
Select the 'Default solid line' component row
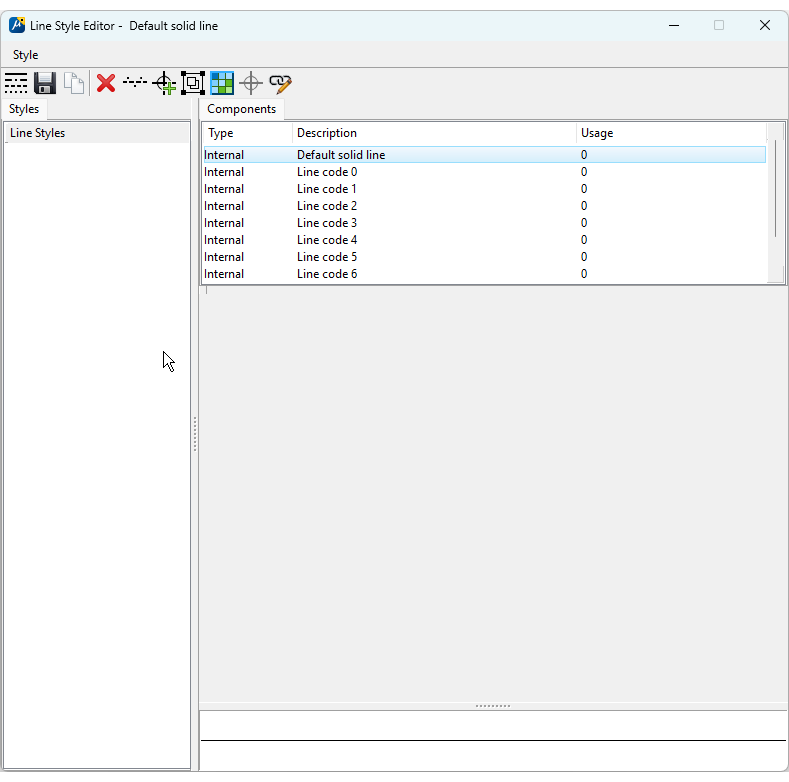tap(485, 154)
